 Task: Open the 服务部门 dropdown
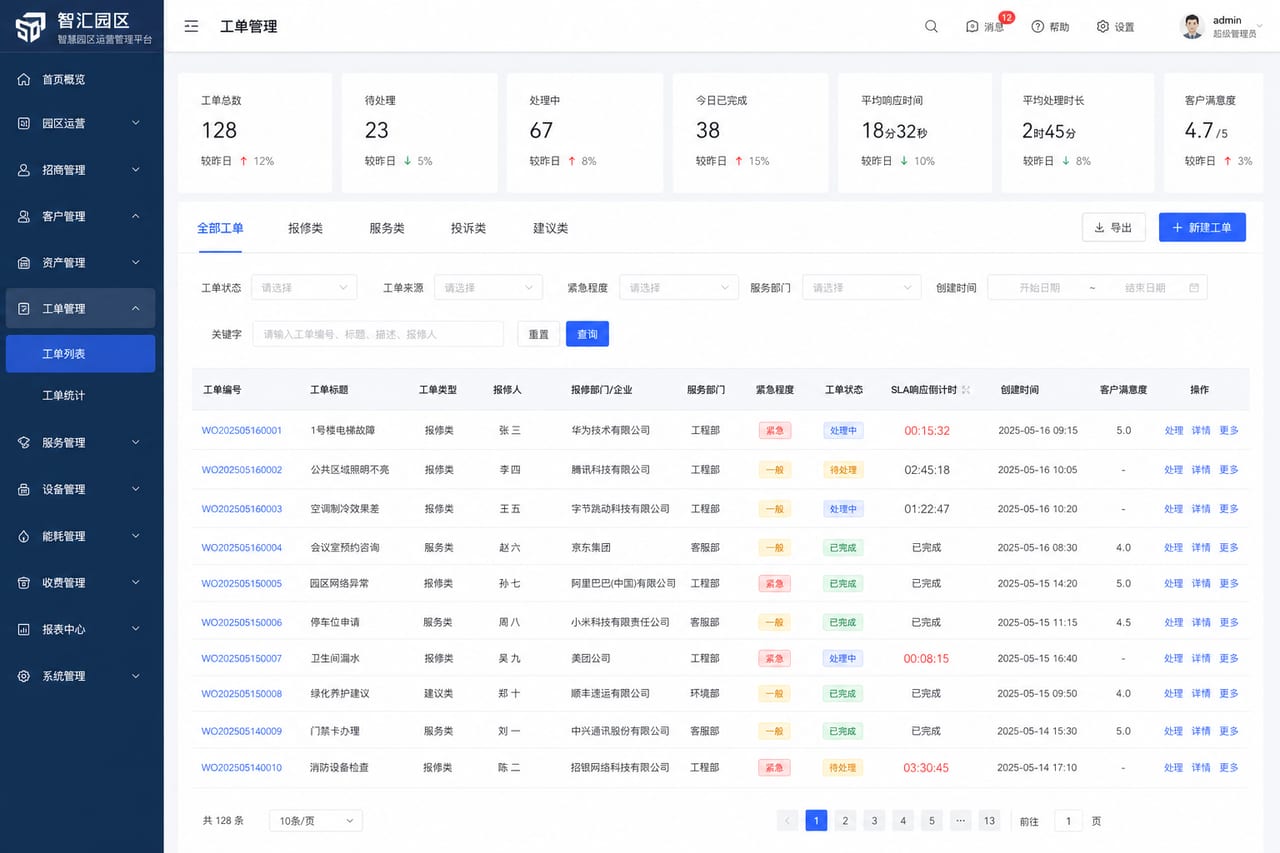pyautogui.click(x=861, y=288)
